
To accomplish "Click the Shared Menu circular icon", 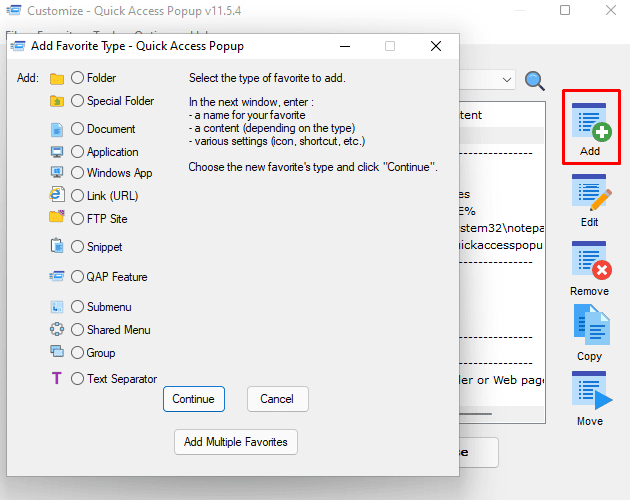I will 57,329.
